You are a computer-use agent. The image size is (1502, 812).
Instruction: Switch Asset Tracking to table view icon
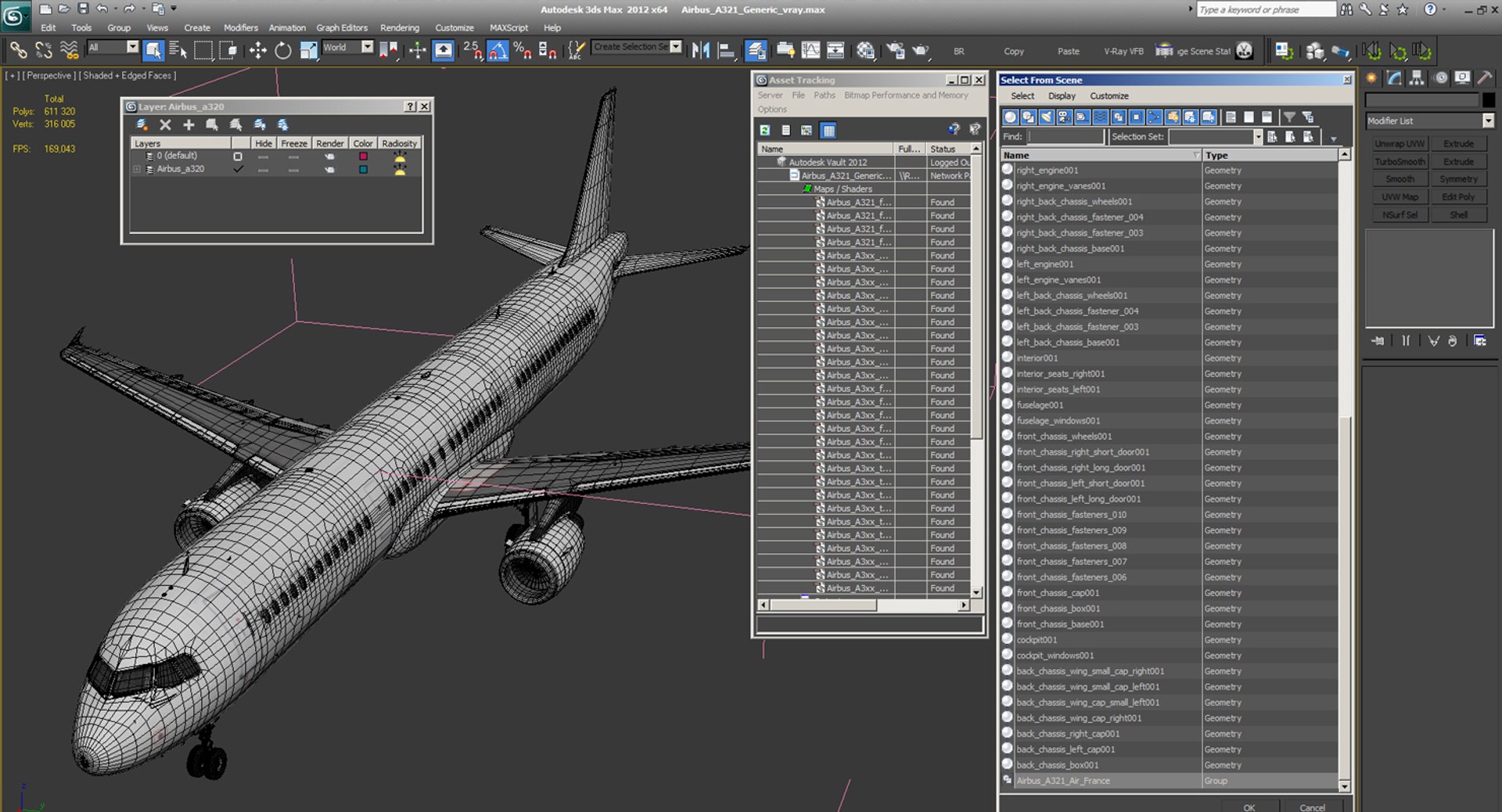tap(828, 130)
